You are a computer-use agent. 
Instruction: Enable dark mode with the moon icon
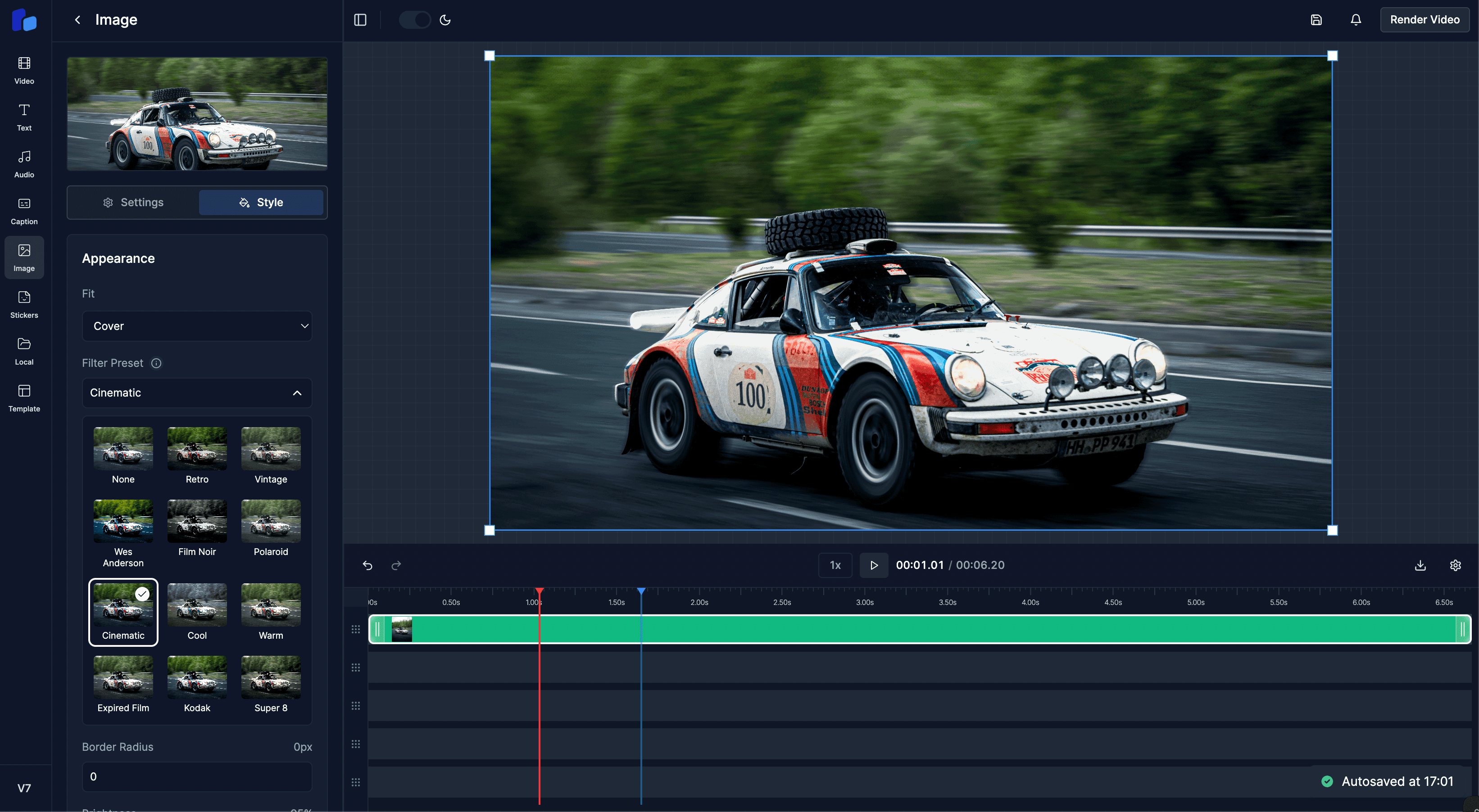click(x=445, y=19)
